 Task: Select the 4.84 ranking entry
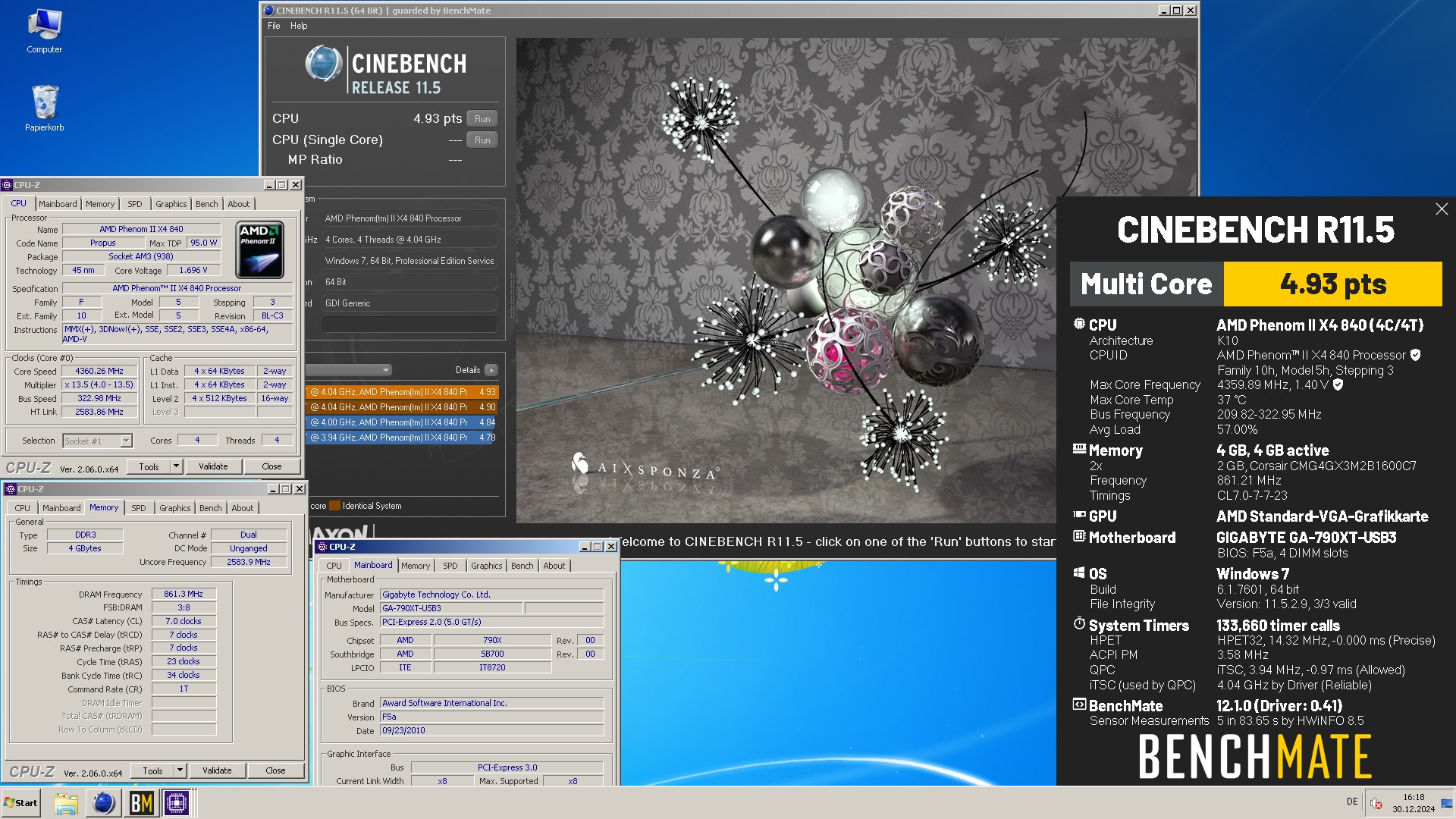point(402,422)
